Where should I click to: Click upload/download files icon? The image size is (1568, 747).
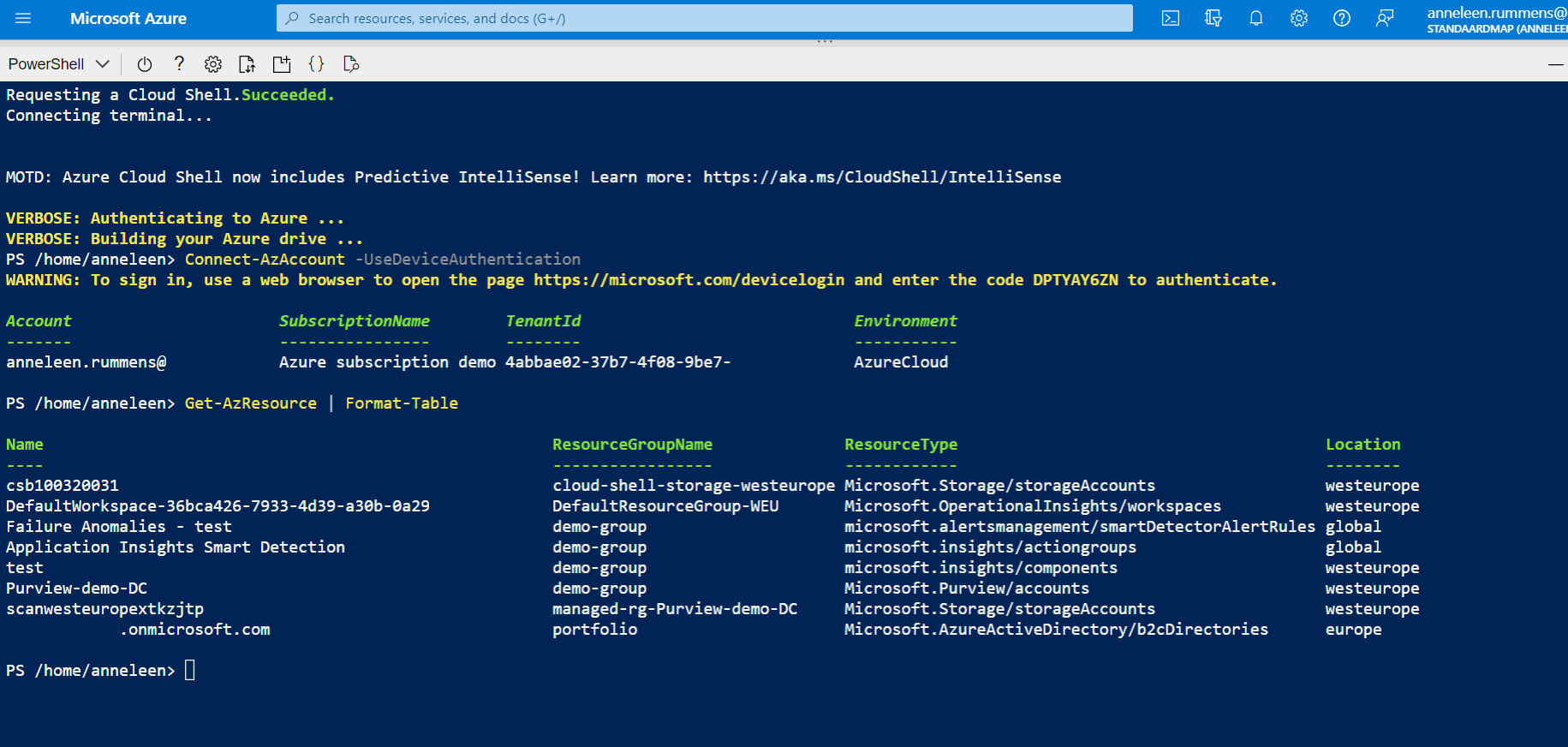click(247, 64)
